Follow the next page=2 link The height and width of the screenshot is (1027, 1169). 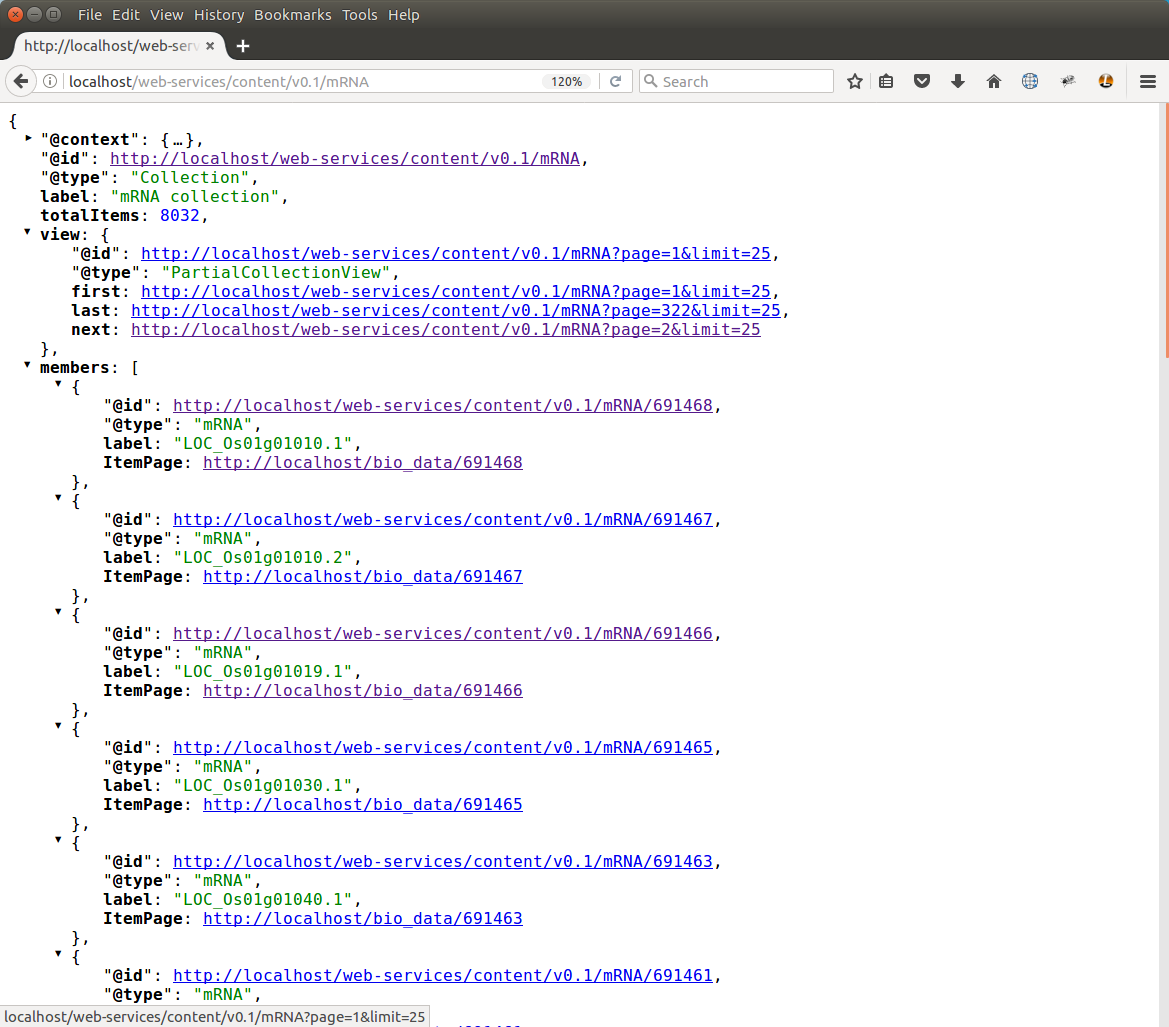[x=445, y=330]
